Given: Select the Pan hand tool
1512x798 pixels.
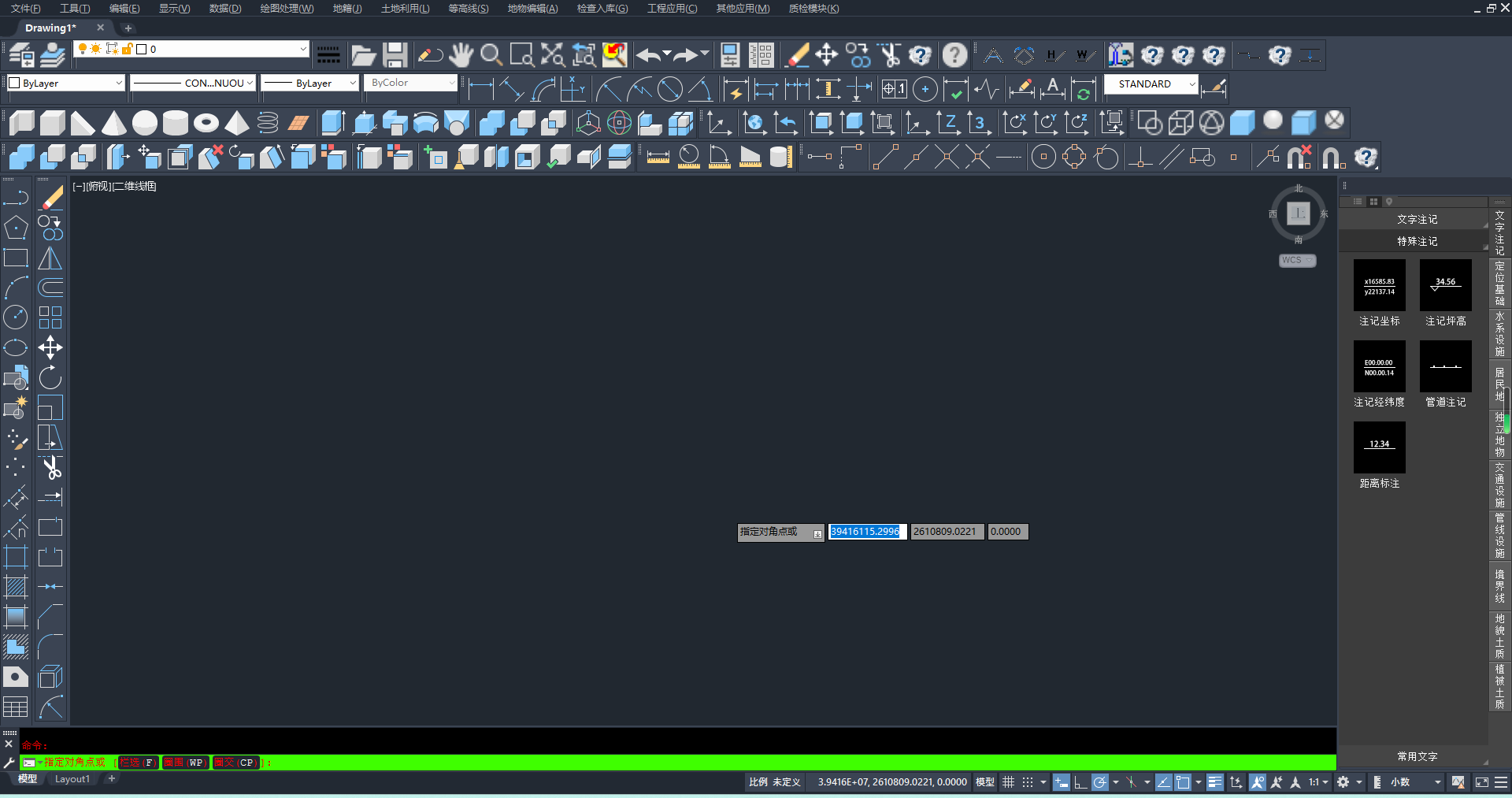Looking at the screenshot, I should (461, 55).
